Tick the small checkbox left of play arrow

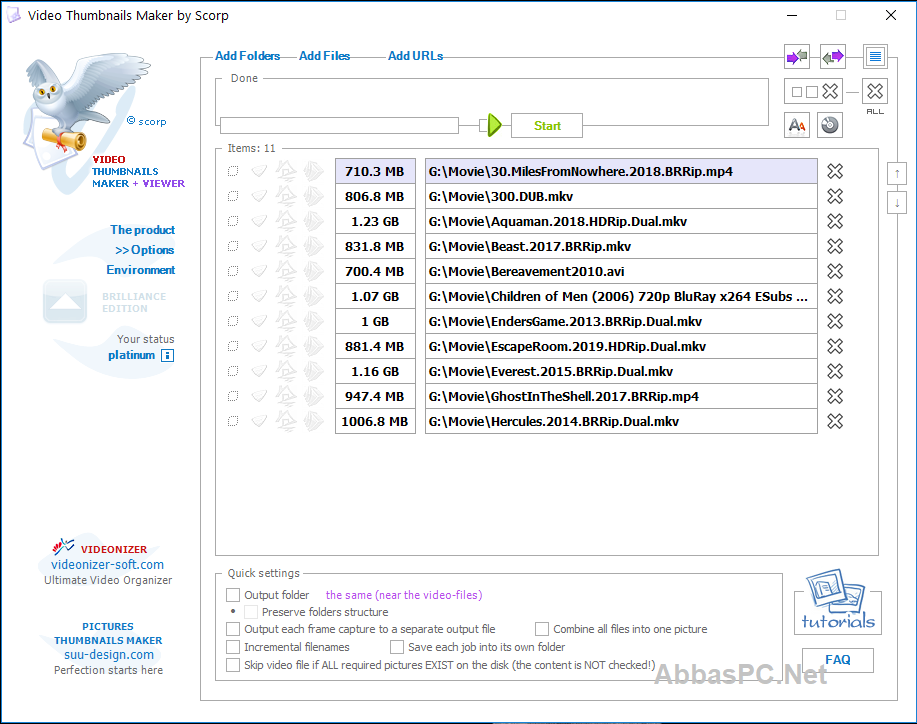pos(482,125)
